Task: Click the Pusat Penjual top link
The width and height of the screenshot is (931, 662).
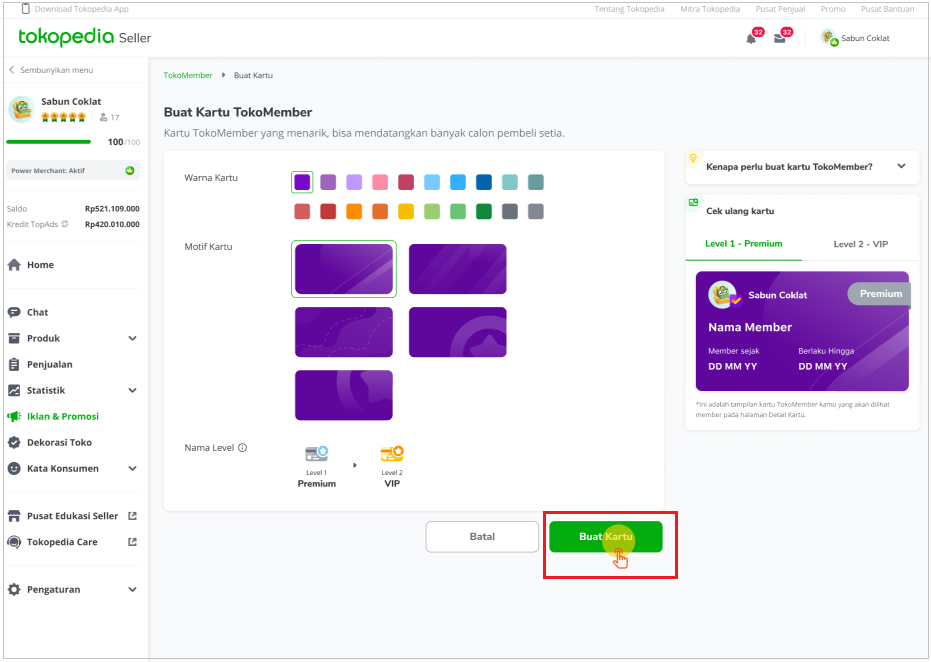Action: click(x=780, y=9)
